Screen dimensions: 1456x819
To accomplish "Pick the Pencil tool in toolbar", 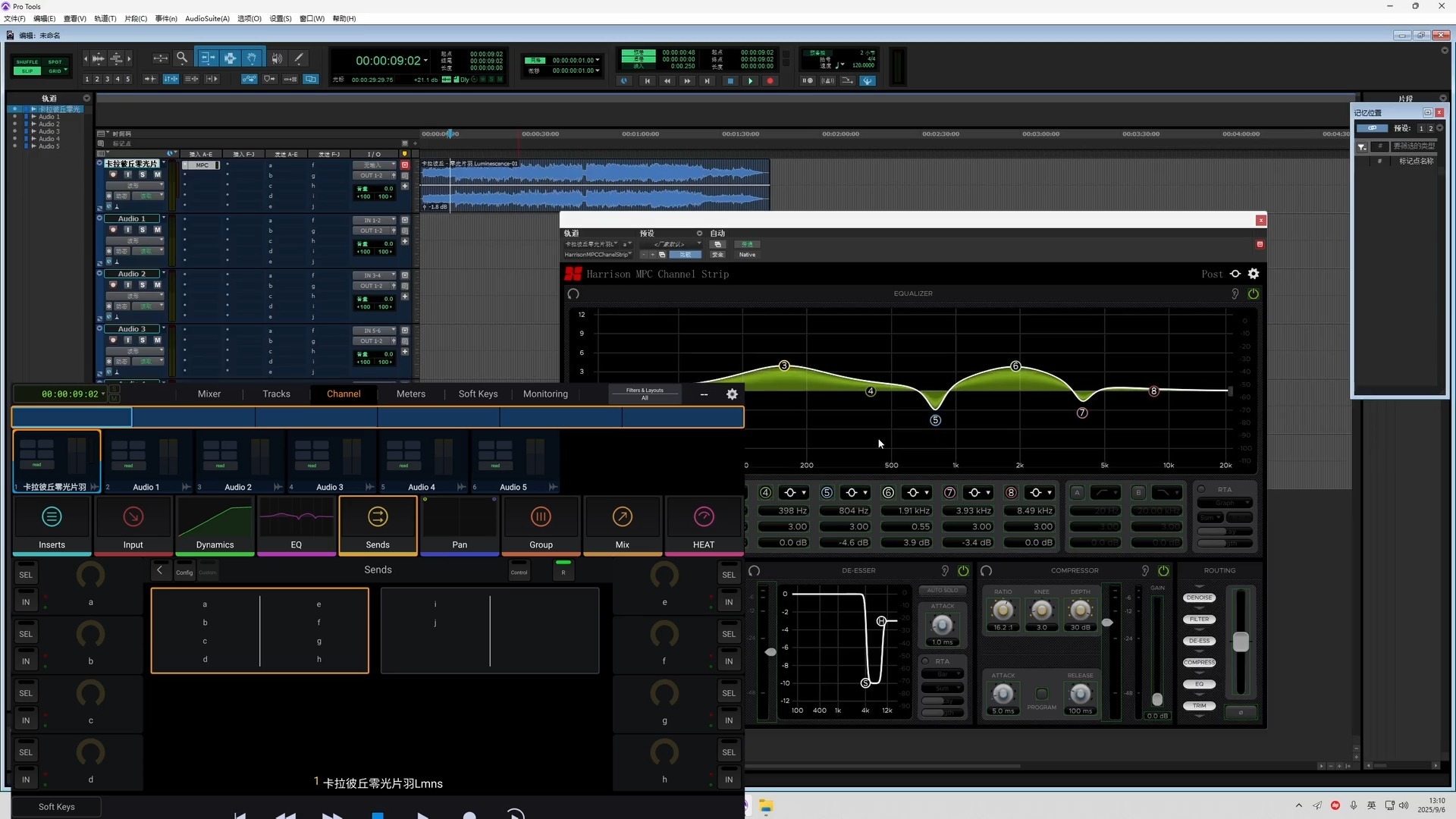I will 299,58.
